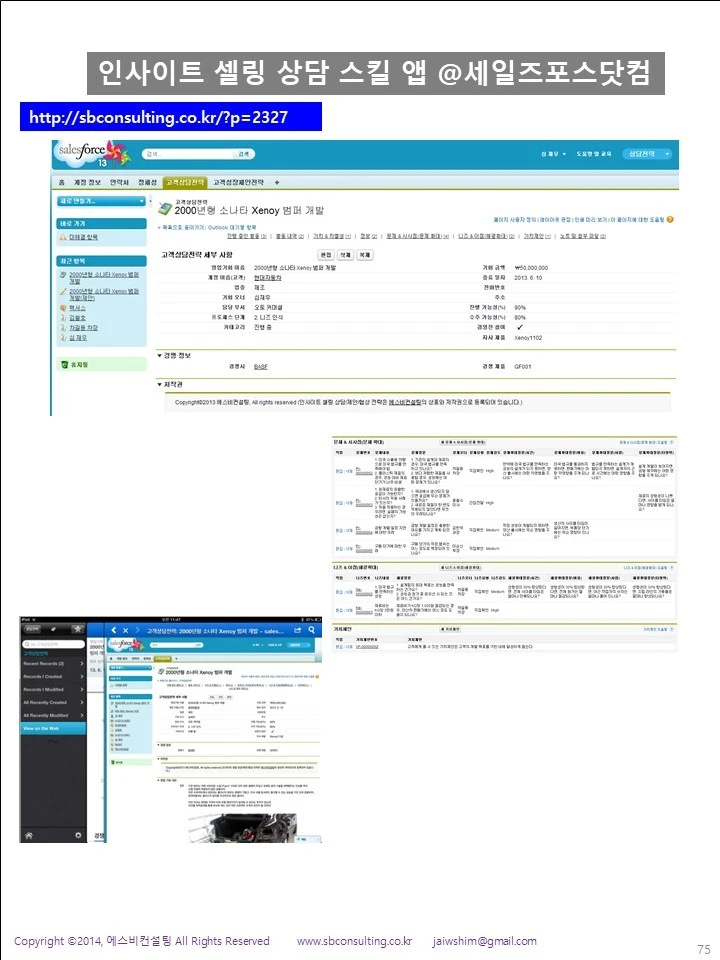Open the 에스비컨설팅 link in the copyright notice
Viewport: 720px width, 960px height.
(x=405, y=402)
